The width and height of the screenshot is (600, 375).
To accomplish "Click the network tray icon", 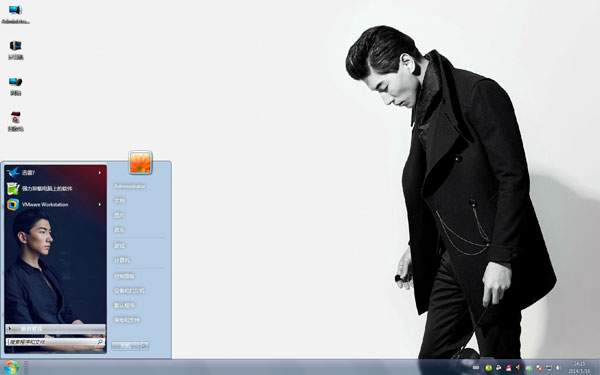I will coord(548,368).
